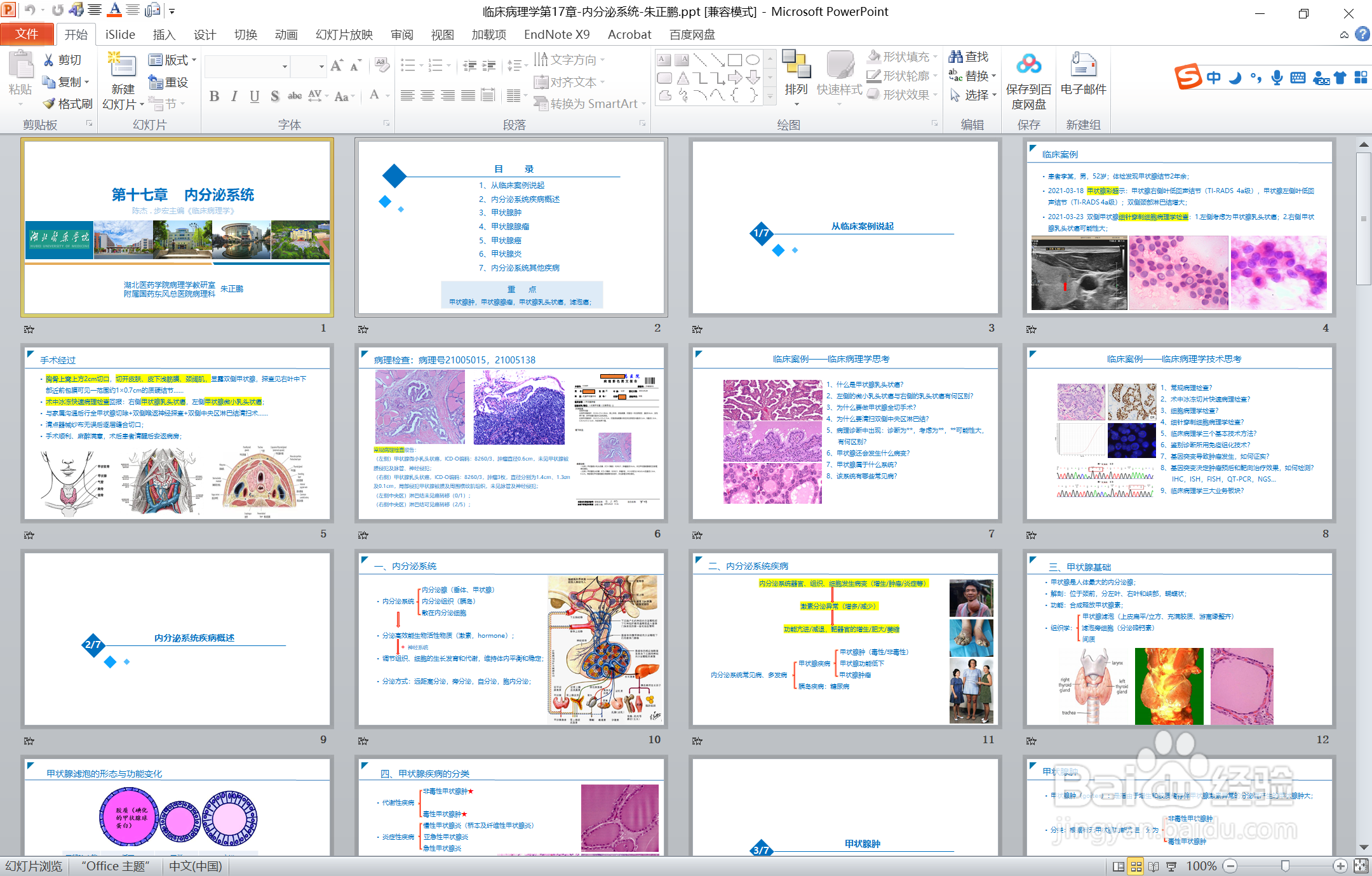Decrease font size with shrink font icon
1372x876 pixels.
click(356, 65)
